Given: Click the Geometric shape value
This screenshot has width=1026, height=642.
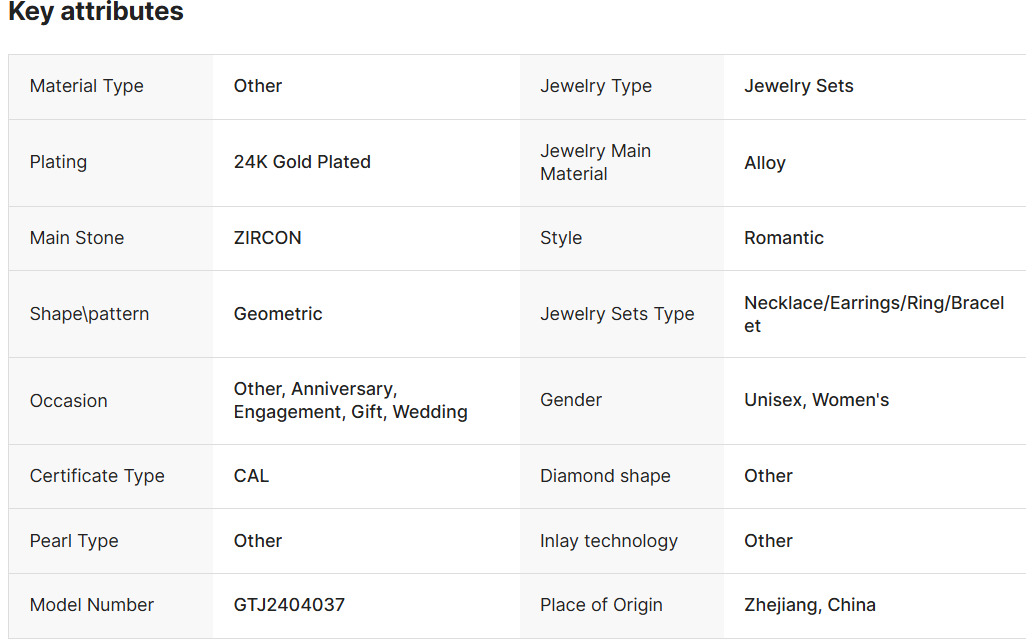Looking at the screenshot, I should pos(278,313).
